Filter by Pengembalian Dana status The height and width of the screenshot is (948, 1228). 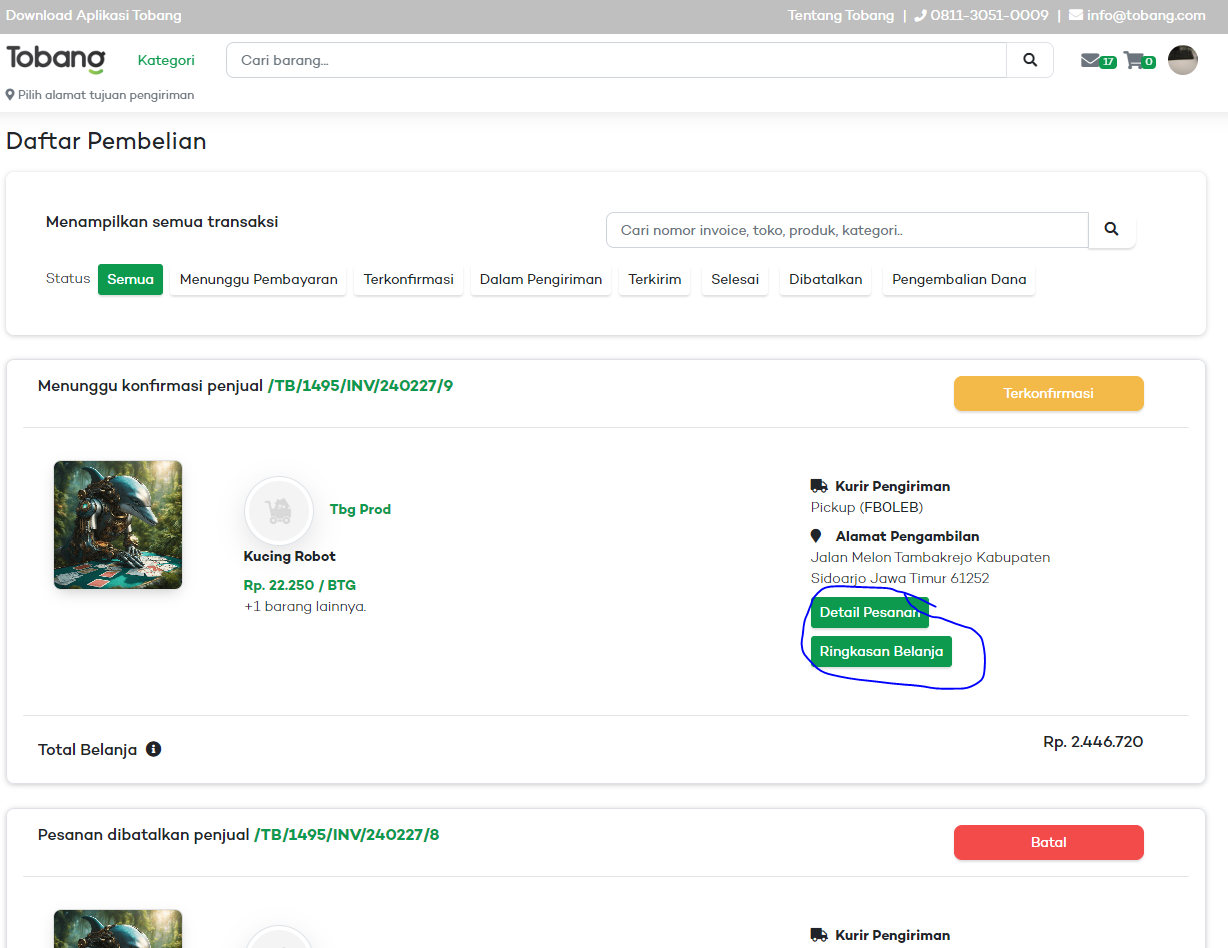pos(958,280)
